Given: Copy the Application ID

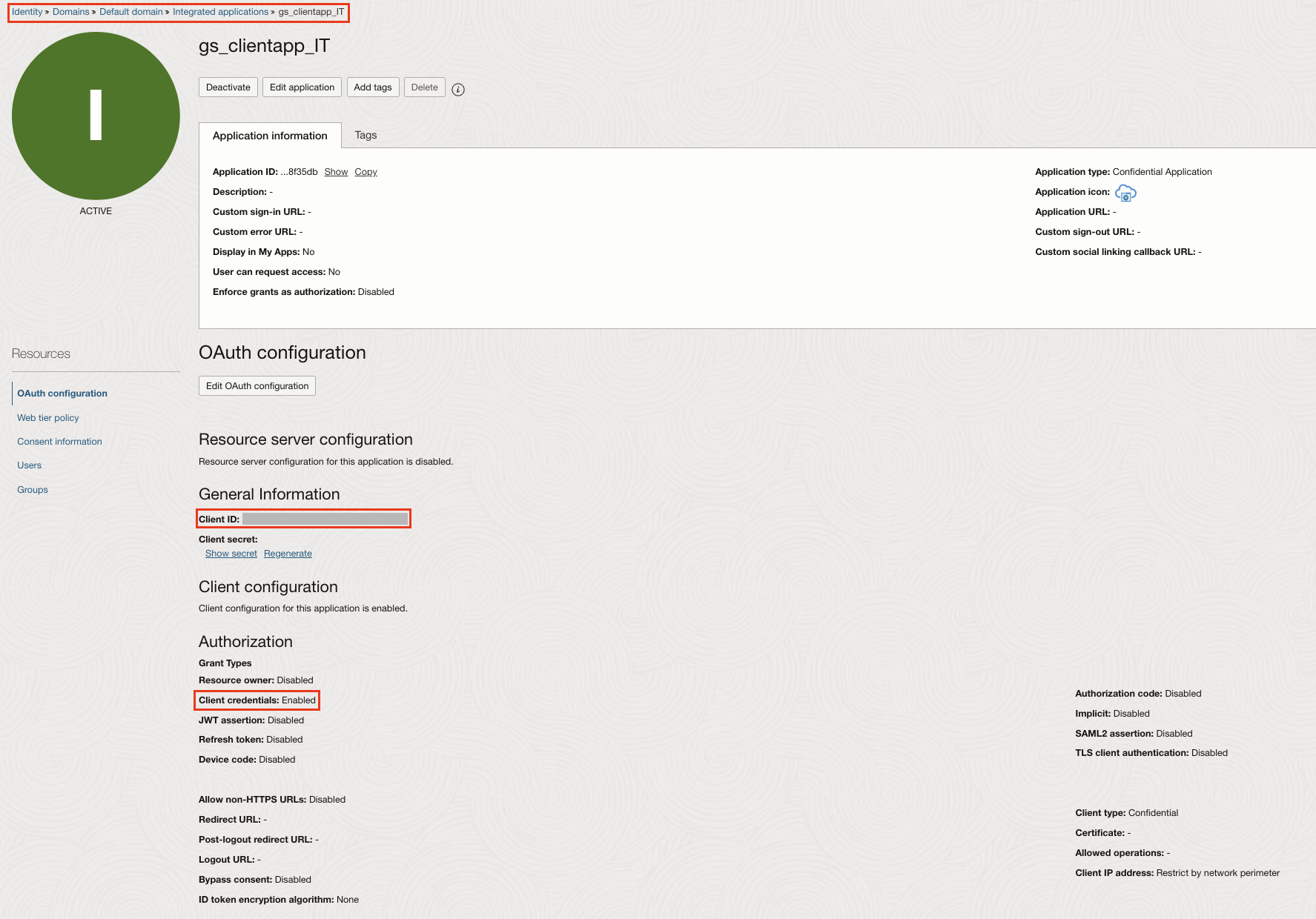Looking at the screenshot, I should (366, 171).
